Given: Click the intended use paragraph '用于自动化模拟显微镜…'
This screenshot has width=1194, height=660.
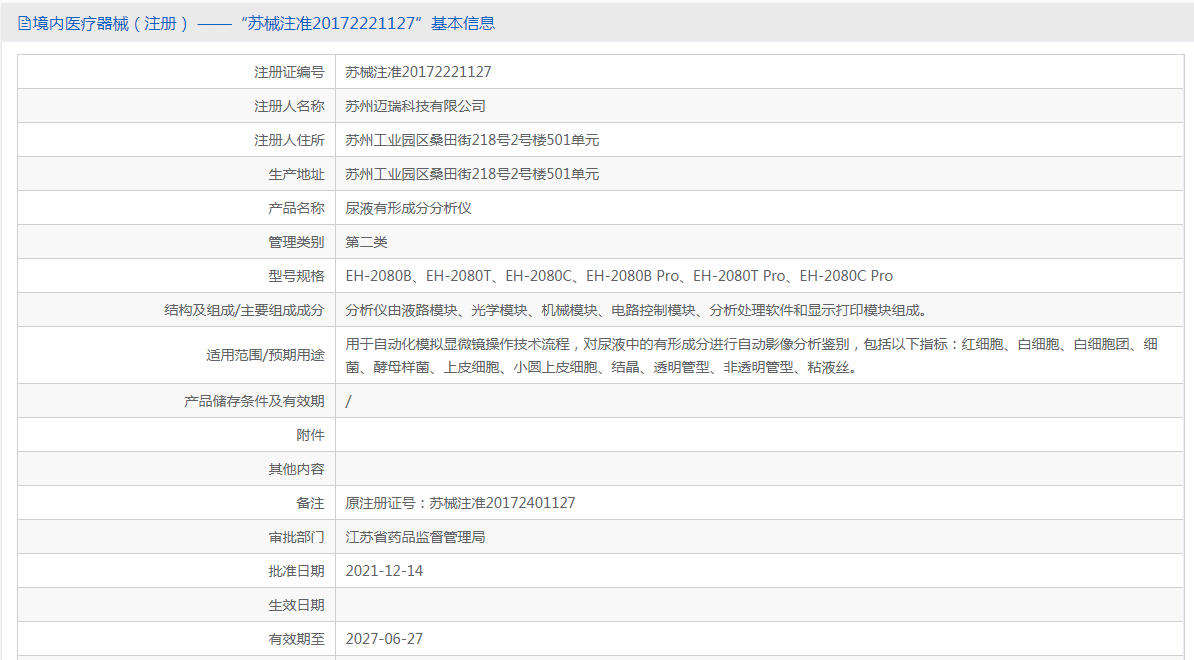Looking at the screenshot, I should point(752,356).
